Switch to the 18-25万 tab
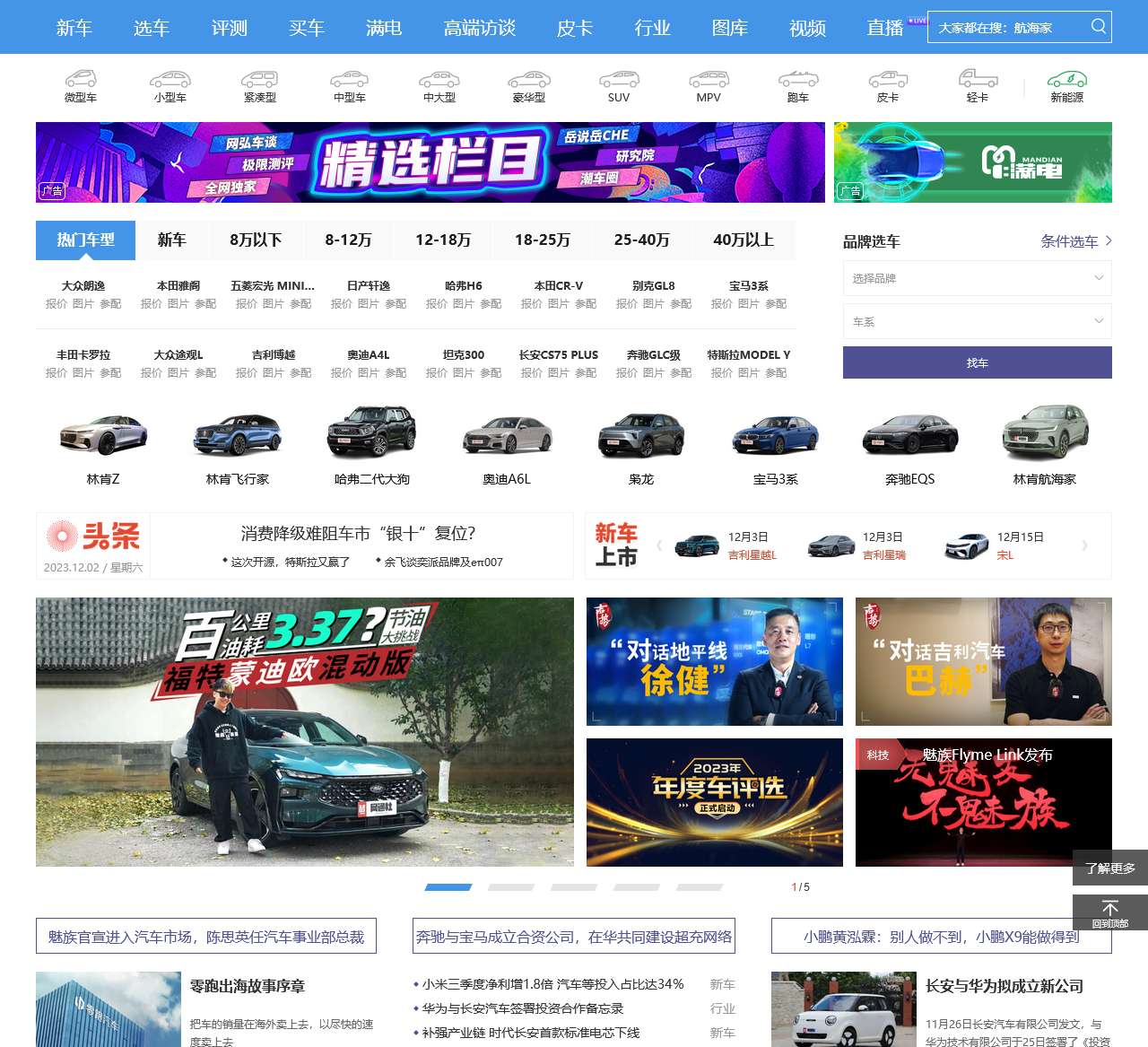Viewport: 1148px width, 1047px height. [543, 240]
